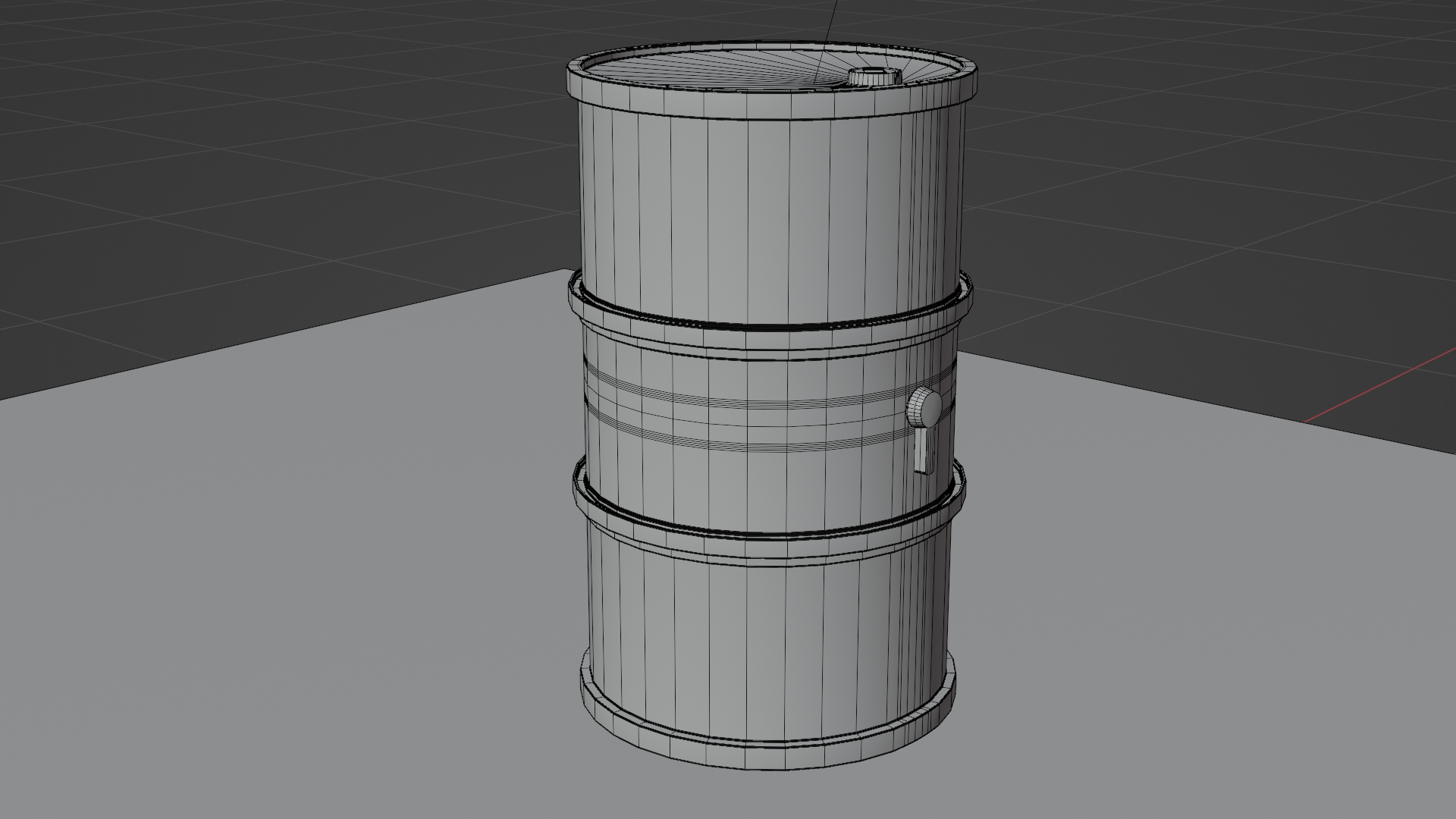The width and height of the screenshot is (1456, 819).
Task: Select the lower cylindrical section of the barrel
Action: [758, 607]
